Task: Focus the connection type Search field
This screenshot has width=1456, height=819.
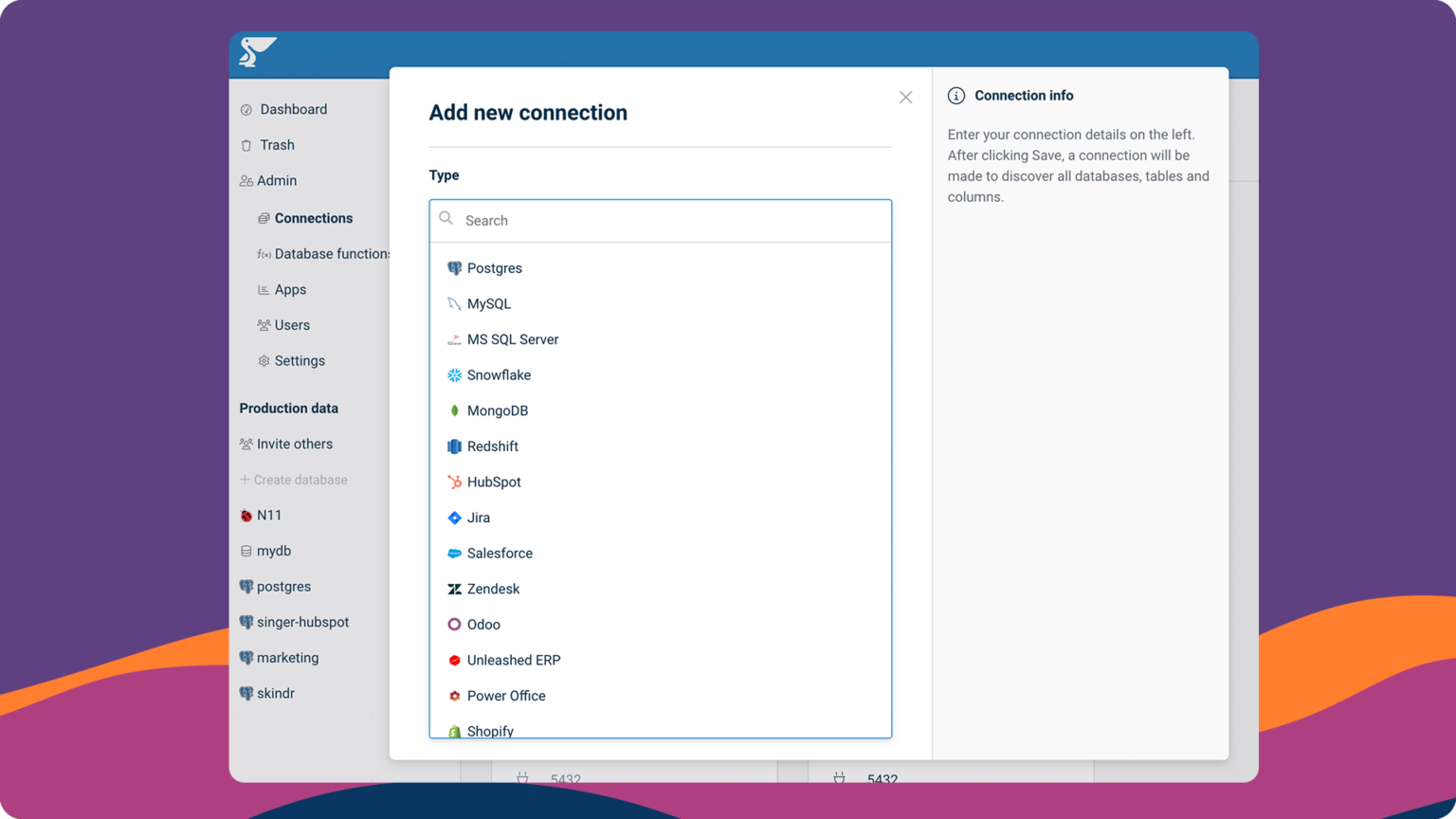Action: coord(673,221)
